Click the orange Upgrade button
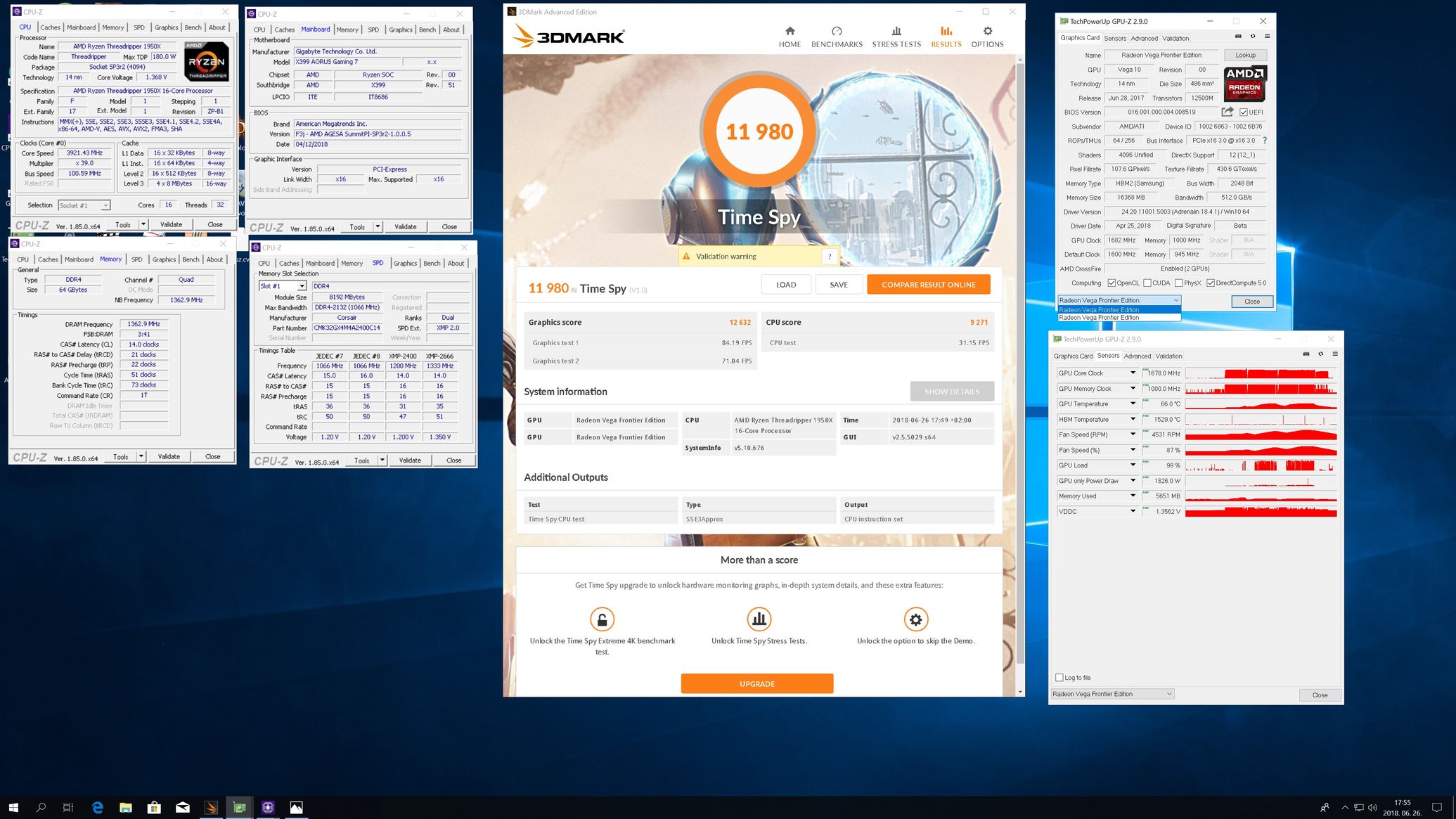Viewport: 1456px width, 819px height. 756,683
